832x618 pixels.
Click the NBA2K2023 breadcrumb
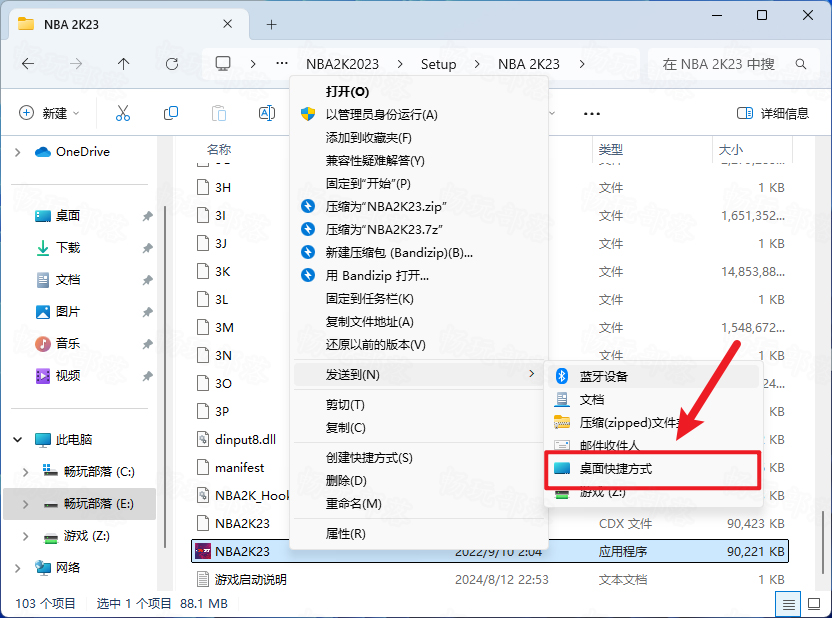342,64
